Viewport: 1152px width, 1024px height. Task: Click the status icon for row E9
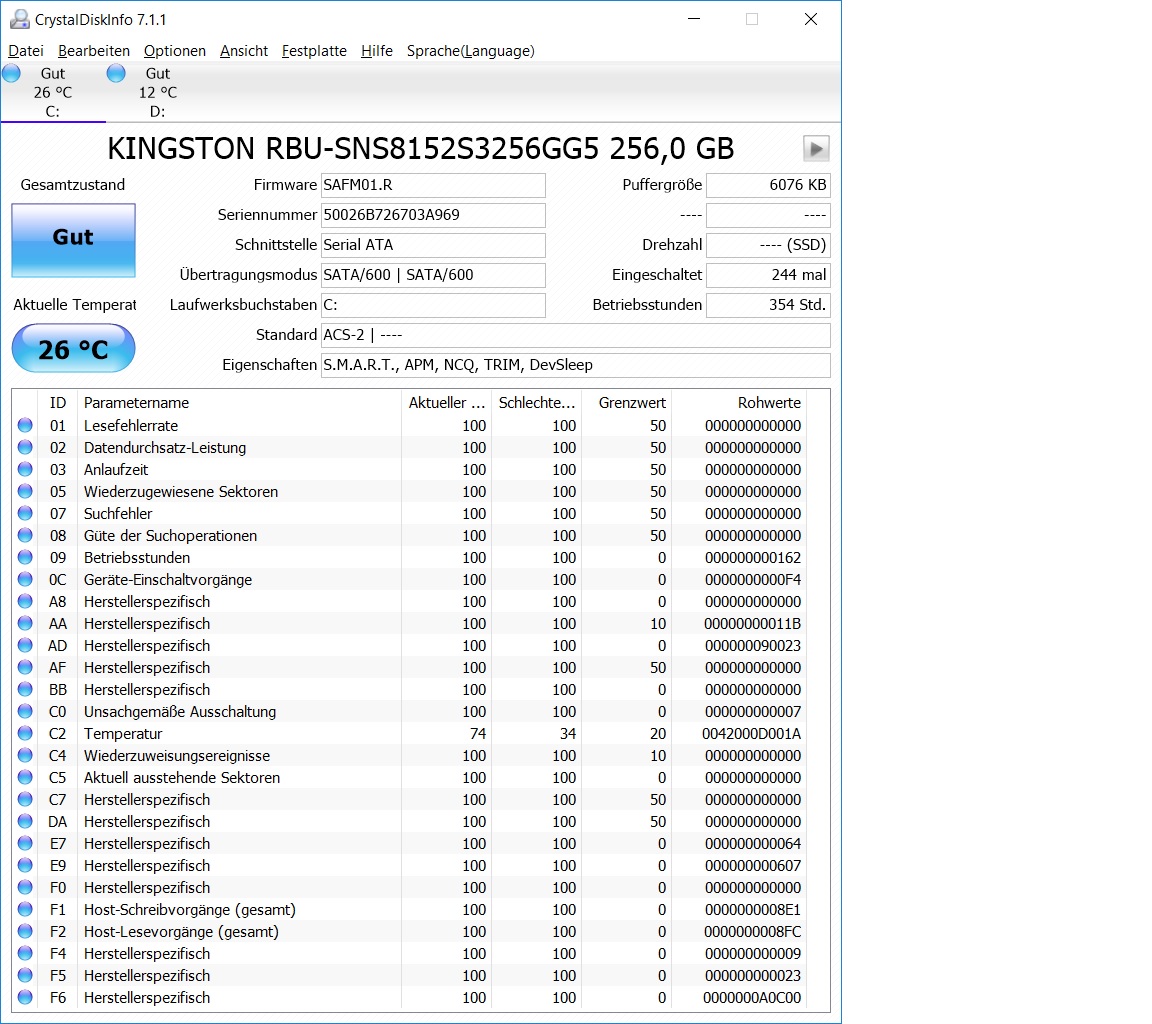click(x=25, y=865)
